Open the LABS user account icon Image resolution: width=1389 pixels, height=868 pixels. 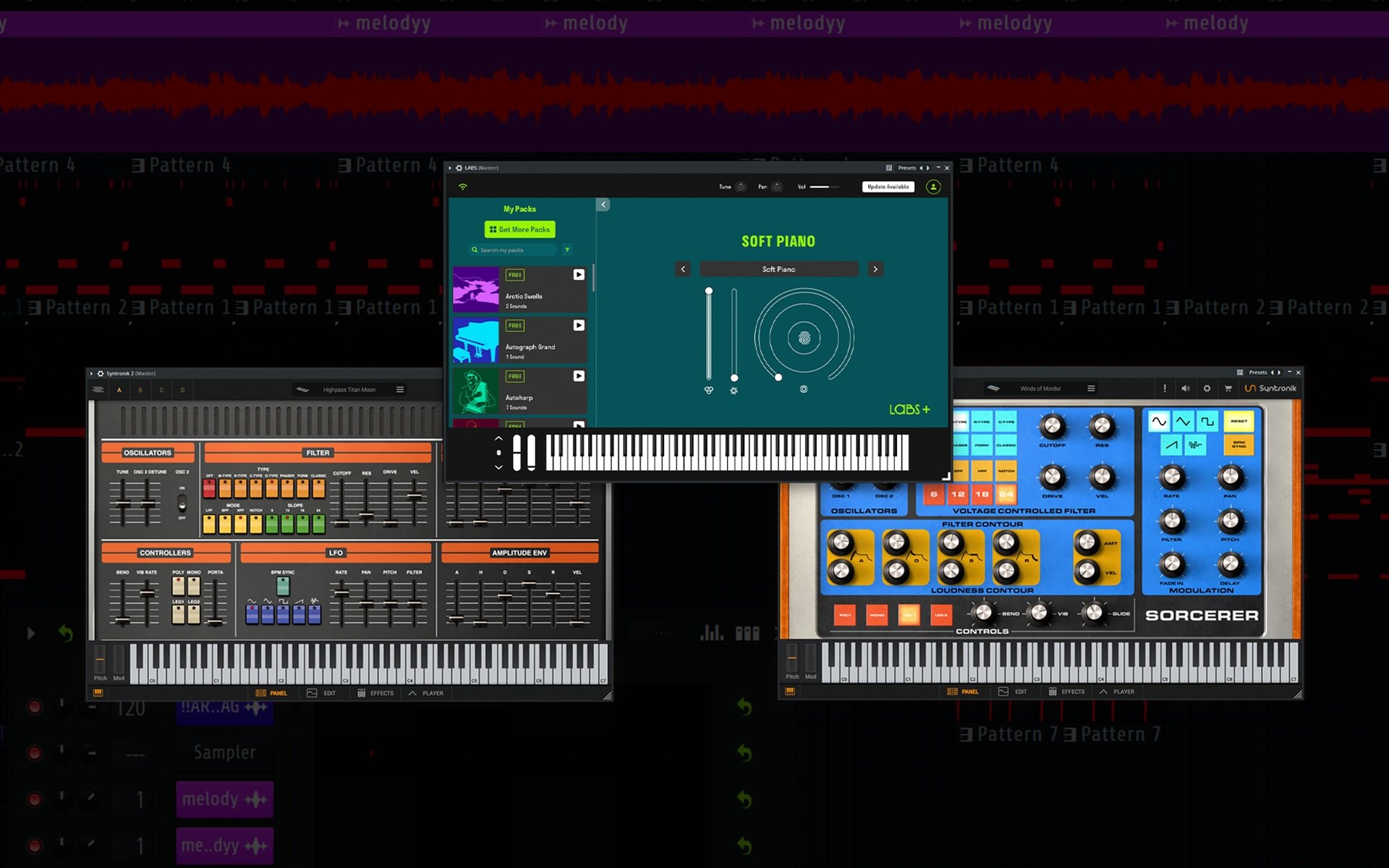pos(933,187)
